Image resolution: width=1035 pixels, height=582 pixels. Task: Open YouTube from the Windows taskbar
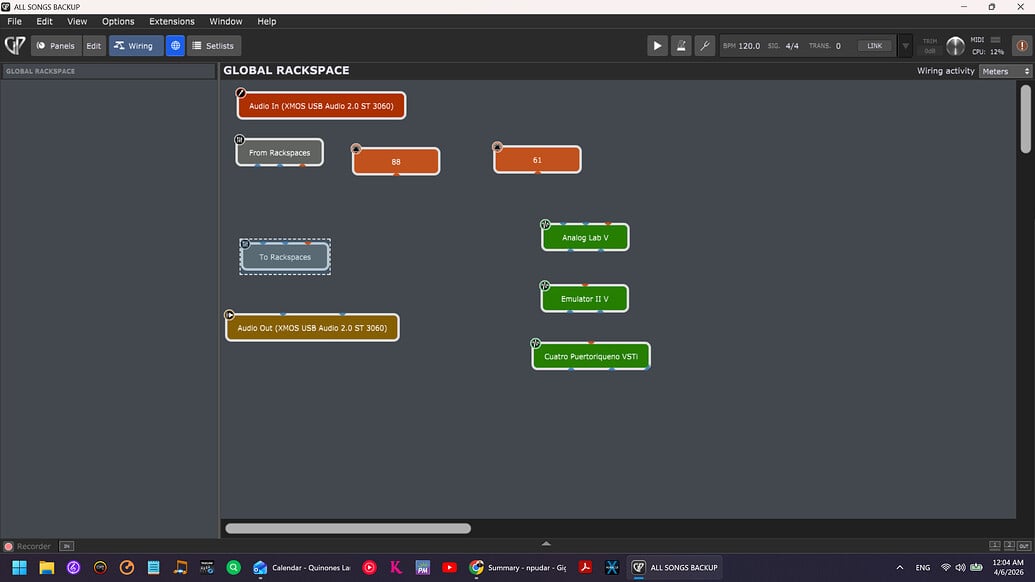[x=449, y=567]
